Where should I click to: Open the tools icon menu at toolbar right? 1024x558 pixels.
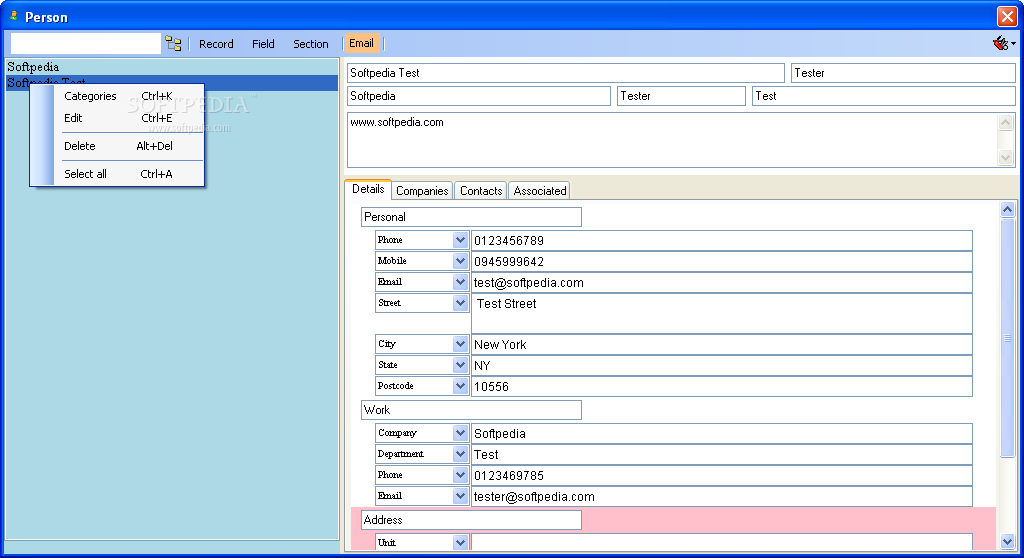coord(1004,44)
